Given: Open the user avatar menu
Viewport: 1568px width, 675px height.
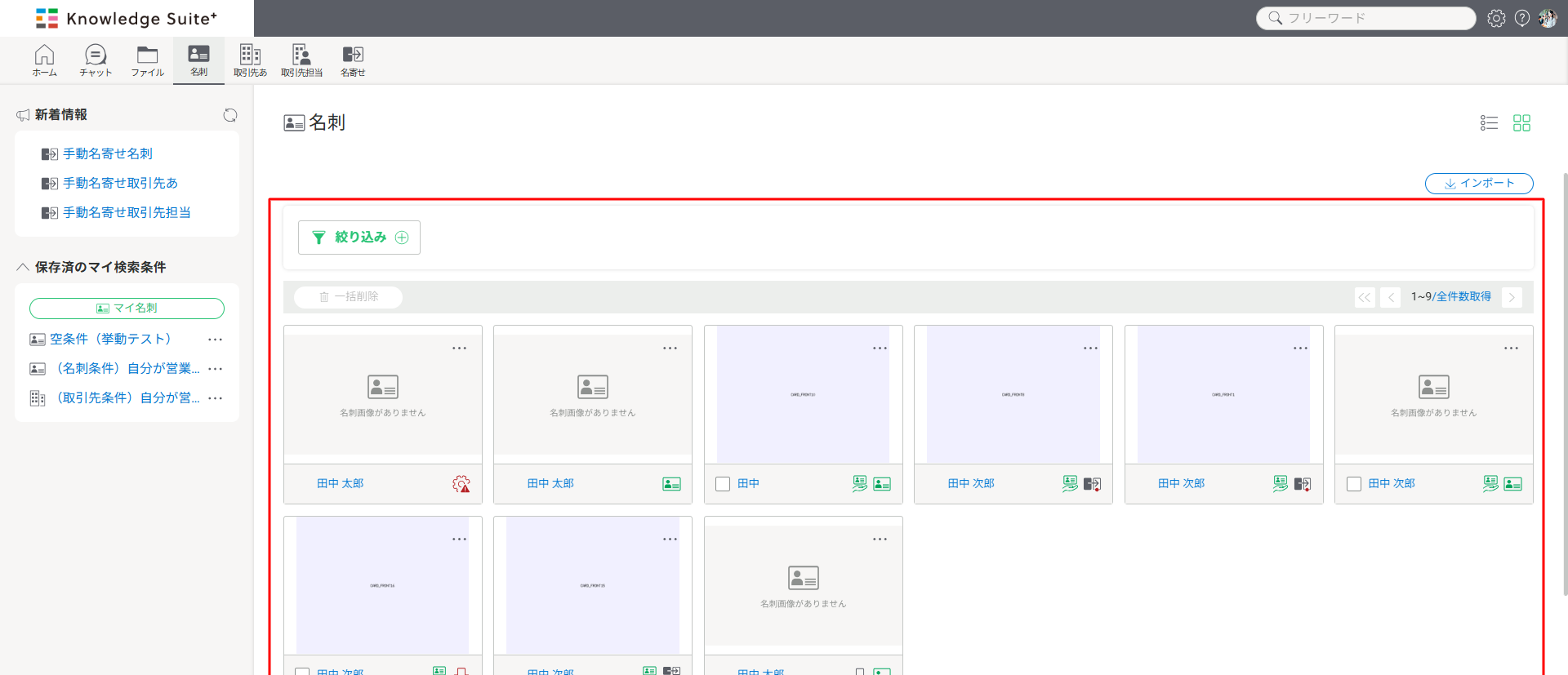Looking at the screenshot, I should [1548, 18].
